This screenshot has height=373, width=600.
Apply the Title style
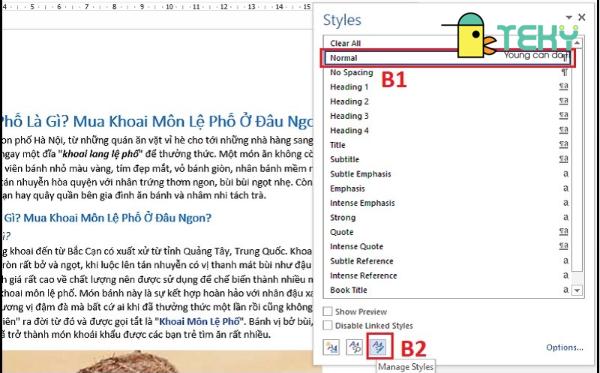(x=447, y=145)
